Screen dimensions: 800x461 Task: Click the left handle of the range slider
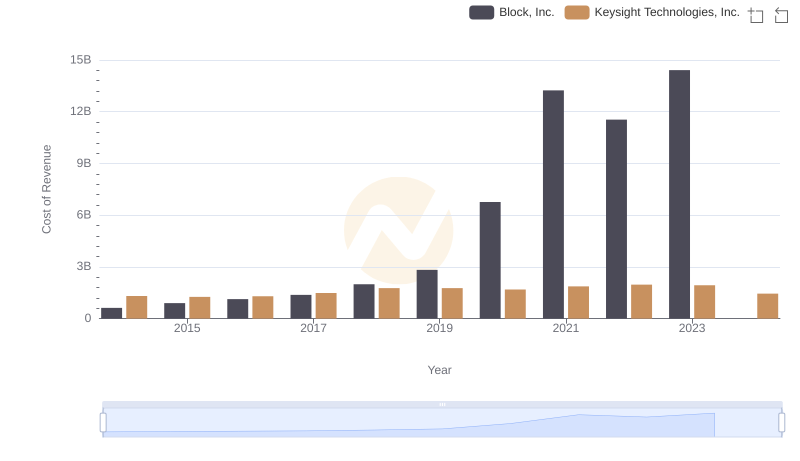click(x=103, y=422)
